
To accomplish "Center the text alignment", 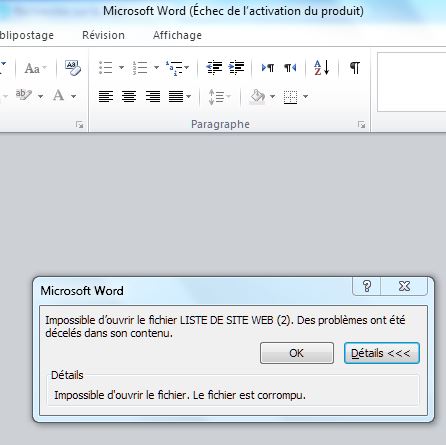I will [x=129, y=97].
